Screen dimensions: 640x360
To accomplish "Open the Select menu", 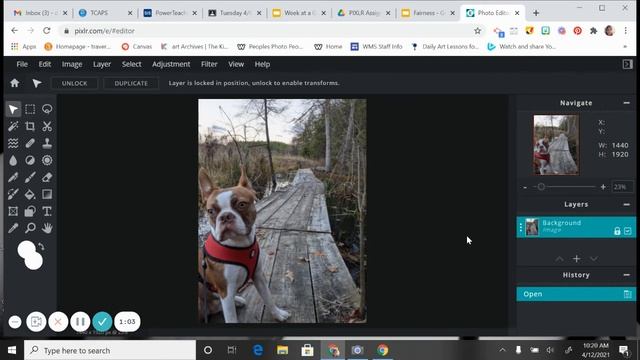I will pos(131,64).
